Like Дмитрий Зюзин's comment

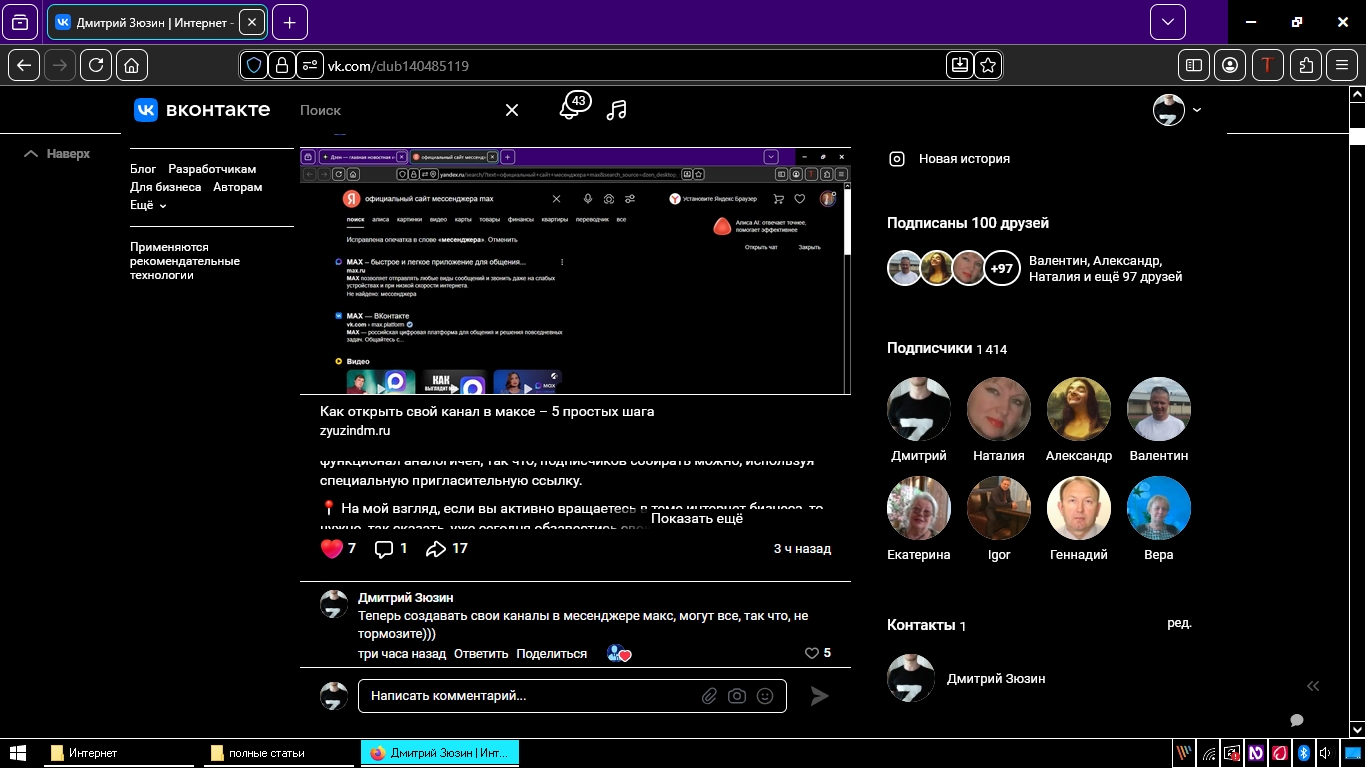[812, 653]
